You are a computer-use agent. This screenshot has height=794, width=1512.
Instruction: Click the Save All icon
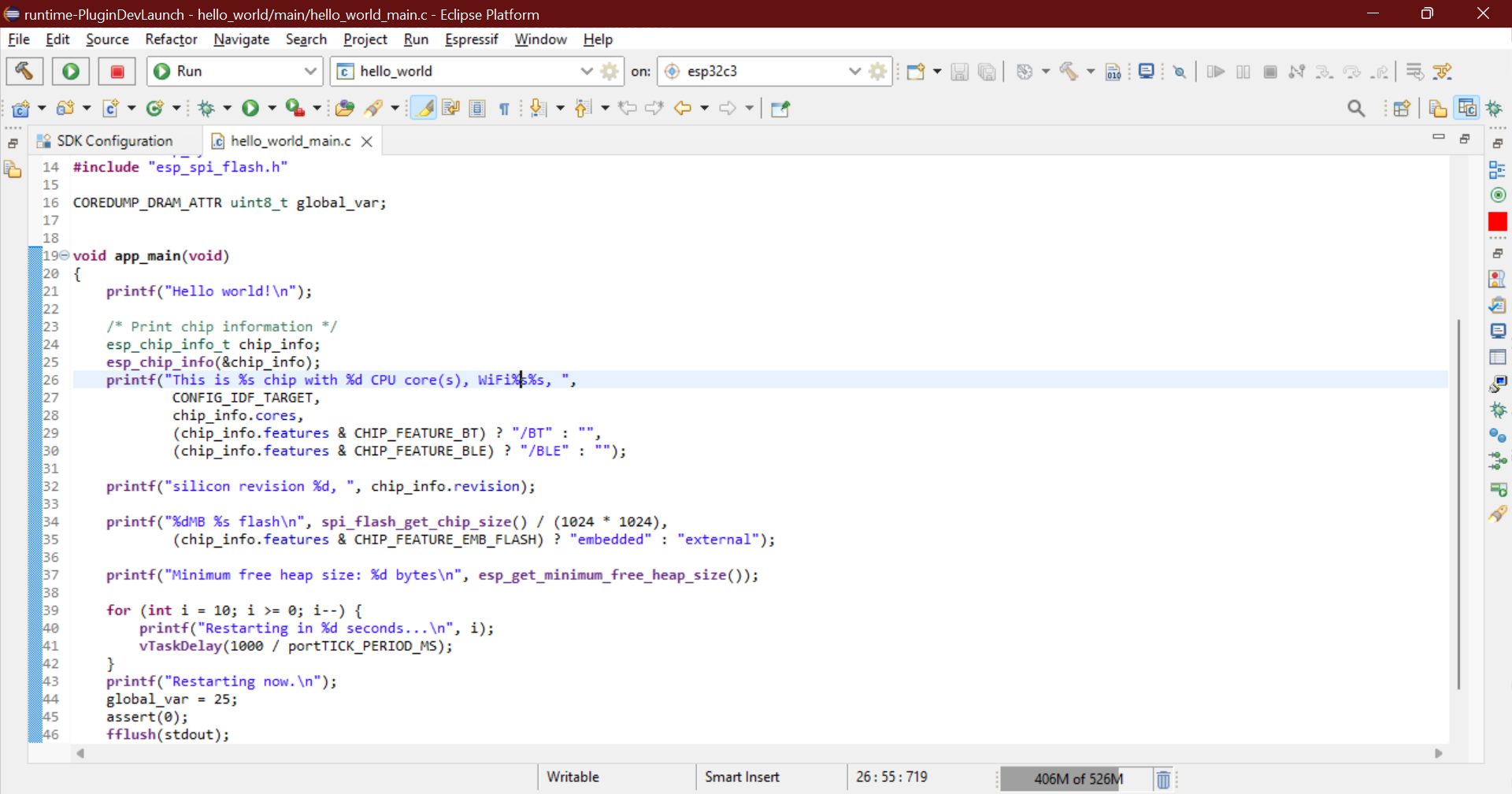click(987, 71)
